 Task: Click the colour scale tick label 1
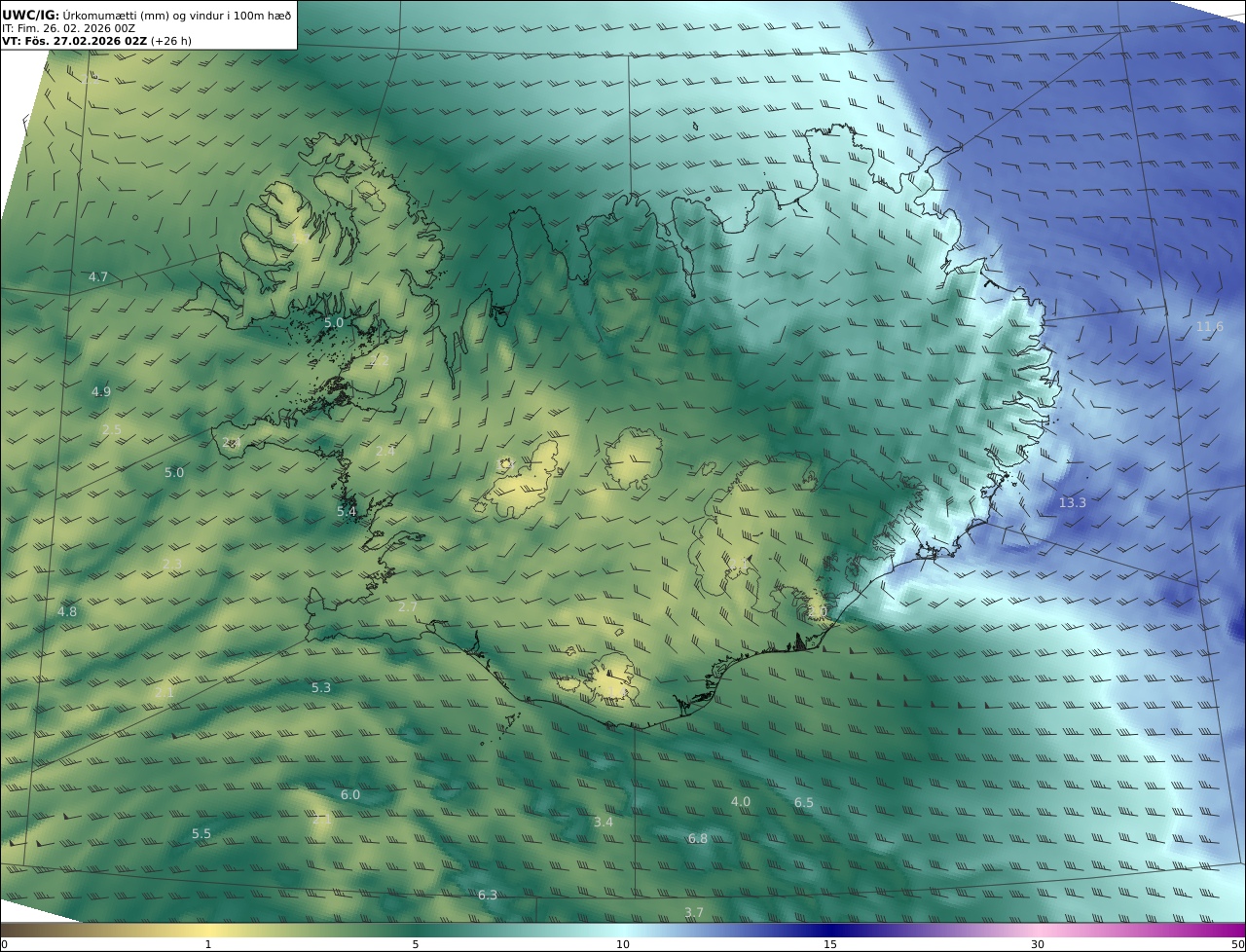click(208, 945)
